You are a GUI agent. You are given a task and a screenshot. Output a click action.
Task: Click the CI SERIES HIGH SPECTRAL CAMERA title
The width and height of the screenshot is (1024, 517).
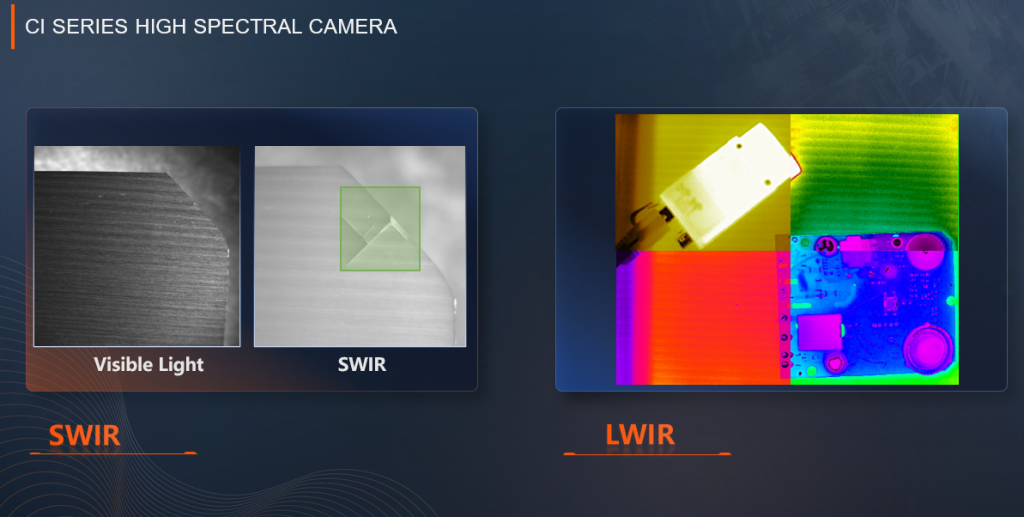[210, 27]
